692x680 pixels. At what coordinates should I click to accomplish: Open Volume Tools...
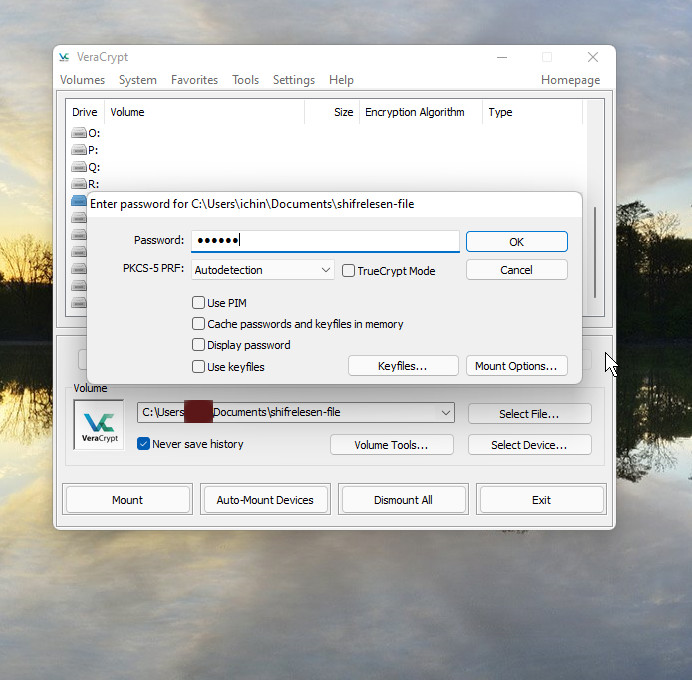pos(391,445)
